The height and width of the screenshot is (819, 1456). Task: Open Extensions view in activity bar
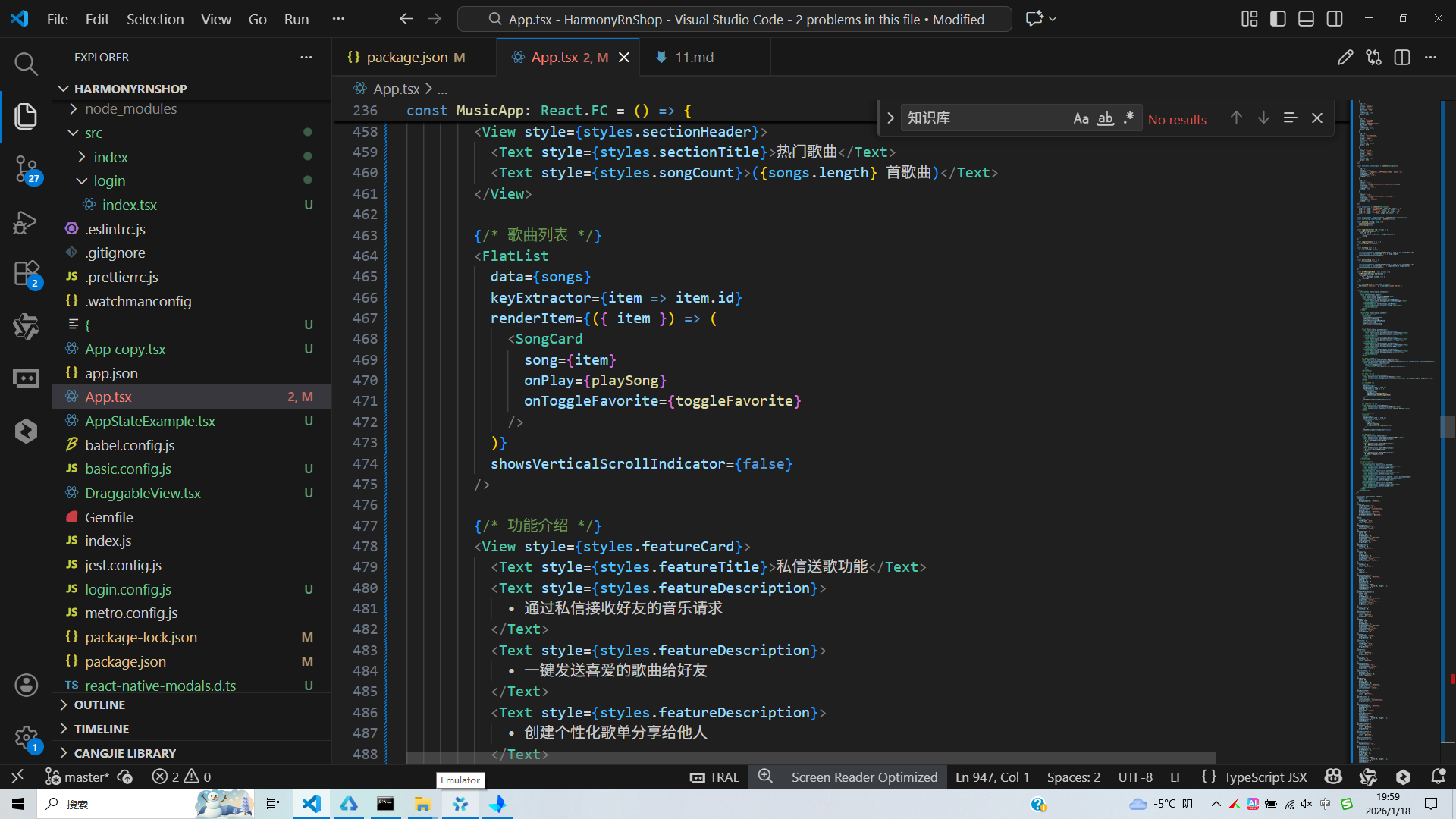click(26, 274)
